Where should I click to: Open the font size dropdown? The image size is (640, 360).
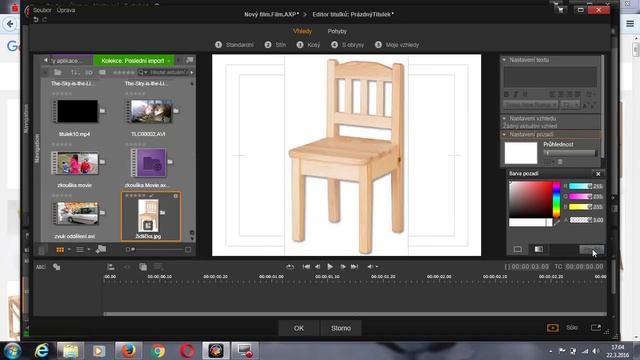tap(570, 105)
